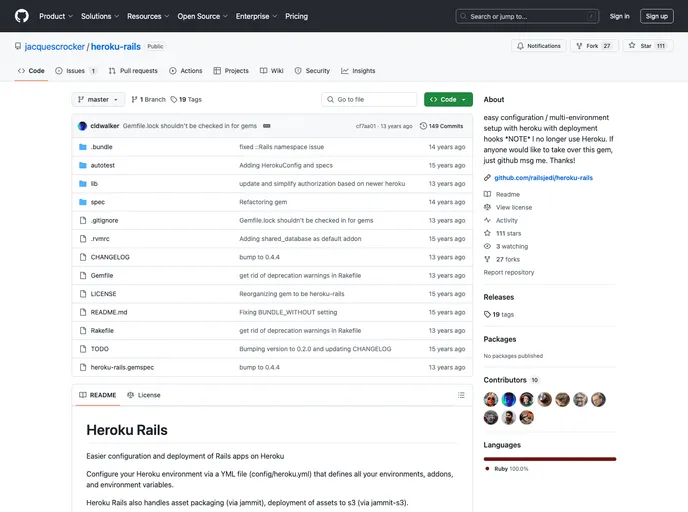
Task: Switch to the Pull requests tab
Action: click(133, 71)
